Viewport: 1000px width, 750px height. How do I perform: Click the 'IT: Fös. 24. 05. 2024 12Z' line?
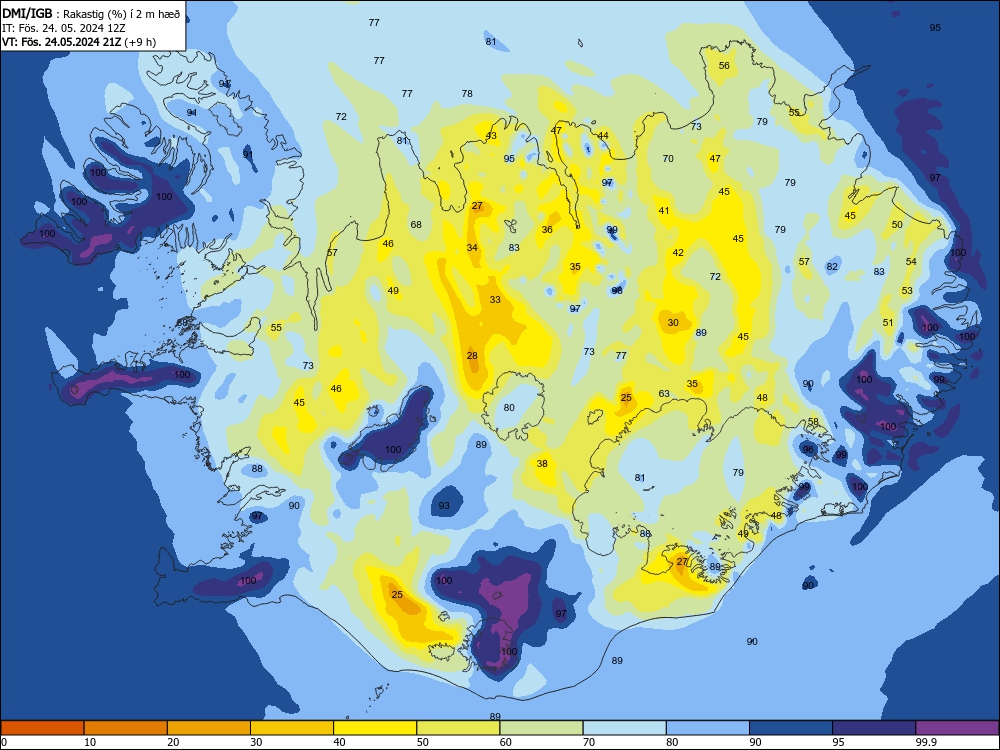pyautogui.click(x=64, y=28)
